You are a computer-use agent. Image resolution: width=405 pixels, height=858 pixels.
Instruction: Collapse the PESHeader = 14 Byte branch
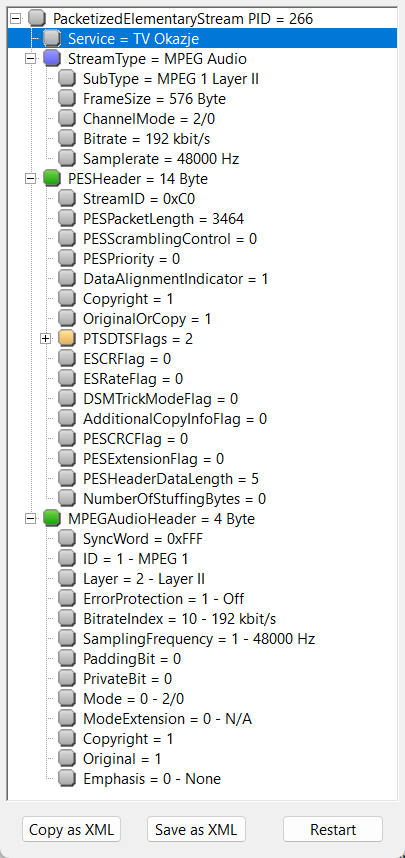point(31,179)
